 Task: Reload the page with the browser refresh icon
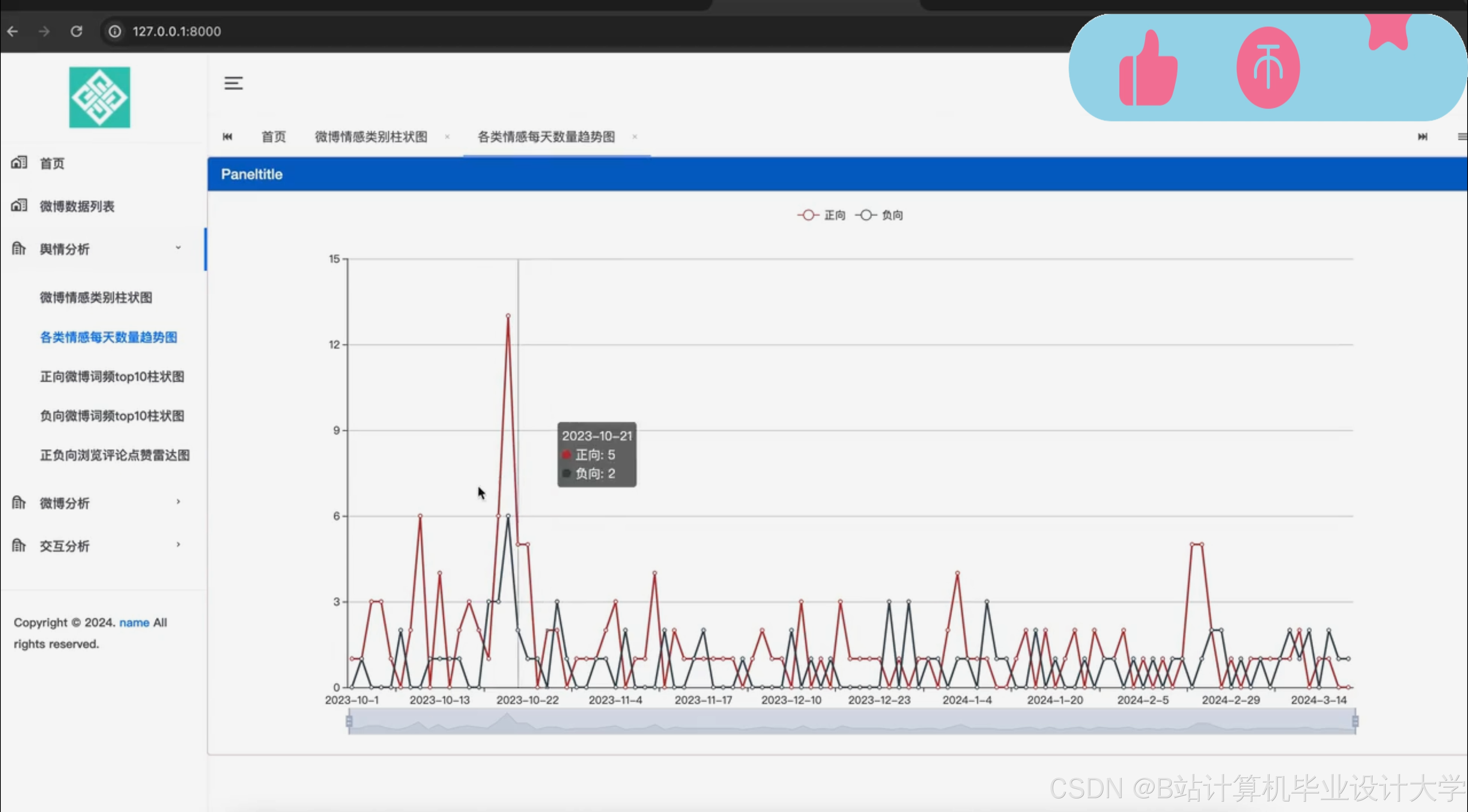point(76,31)
